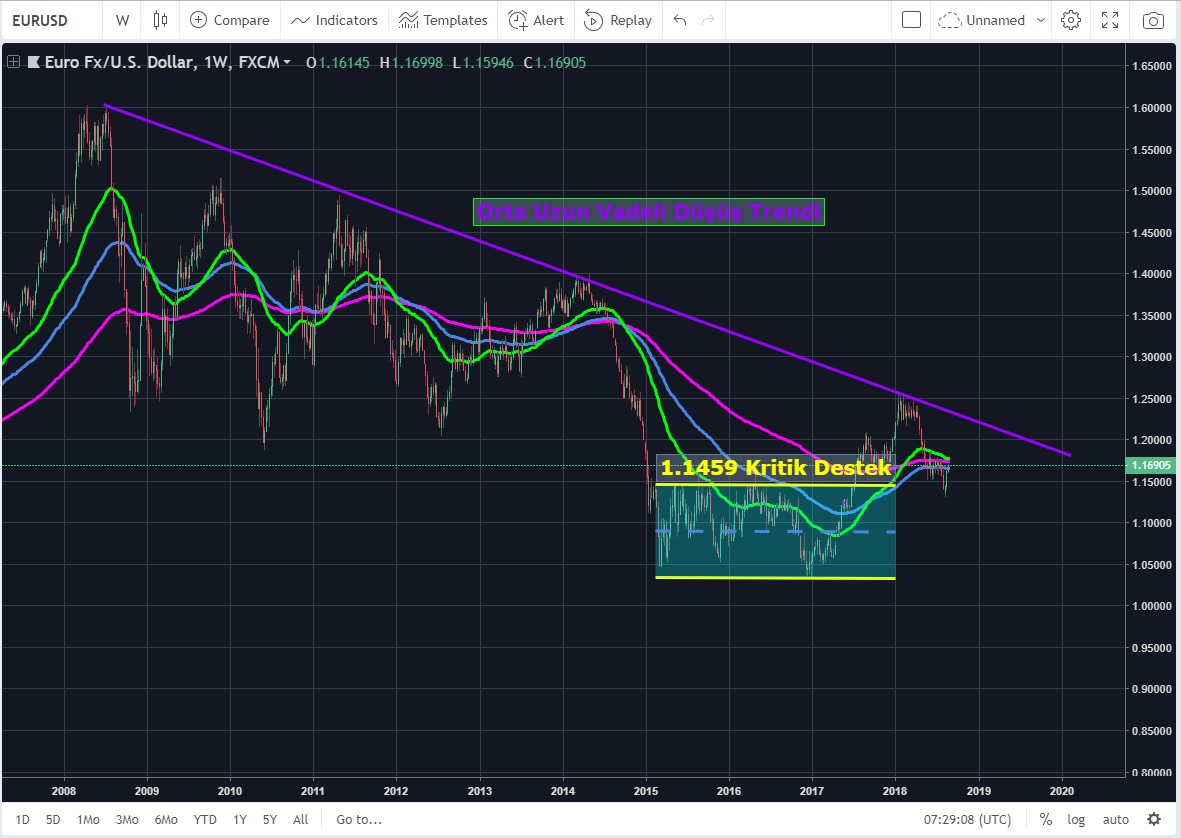Viewport: 1181px width, 838px height.
Task: Create an Alert
Action: click(x=535, y=20)
